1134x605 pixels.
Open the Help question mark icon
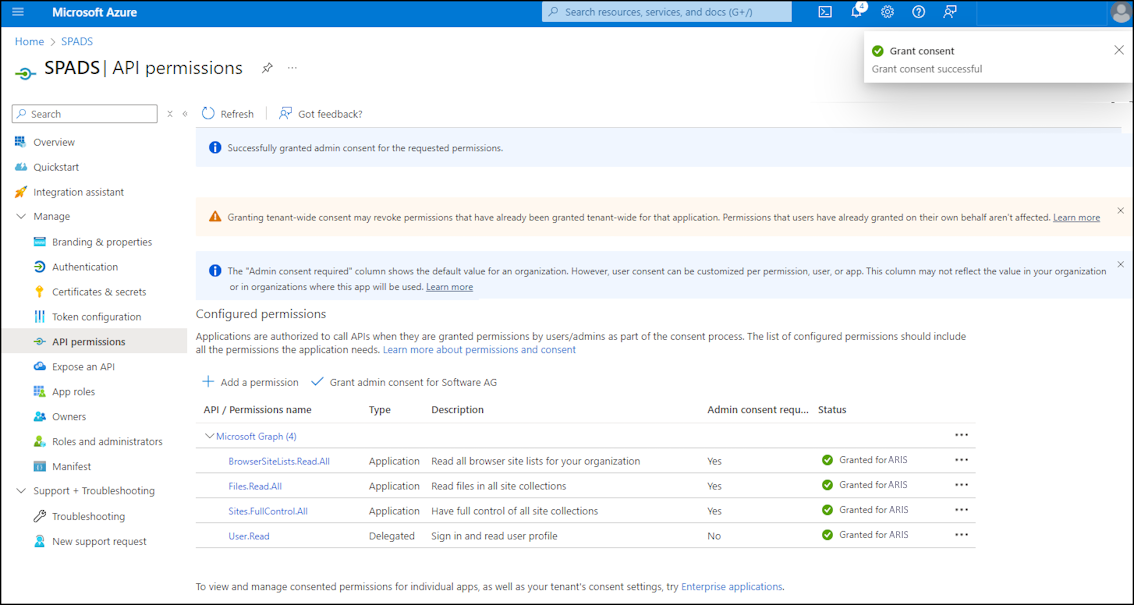pos(918,12)
